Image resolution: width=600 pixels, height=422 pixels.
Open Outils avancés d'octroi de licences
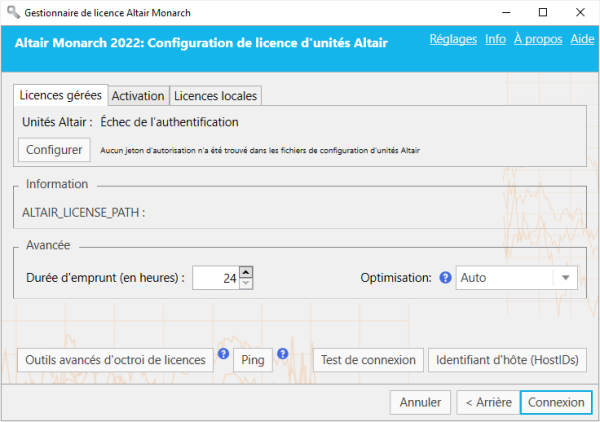pos(115,360)
